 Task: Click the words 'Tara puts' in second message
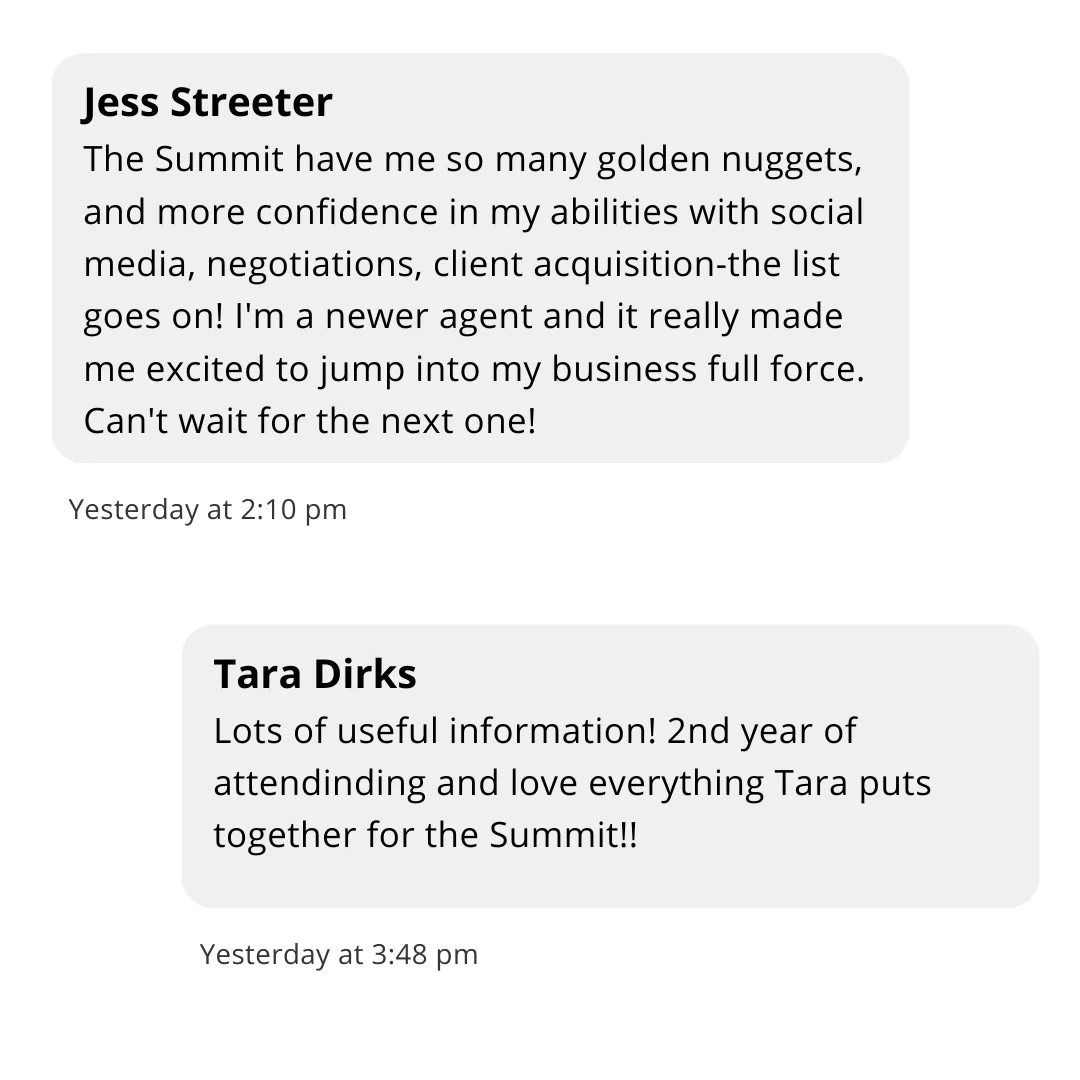point(853,785)
